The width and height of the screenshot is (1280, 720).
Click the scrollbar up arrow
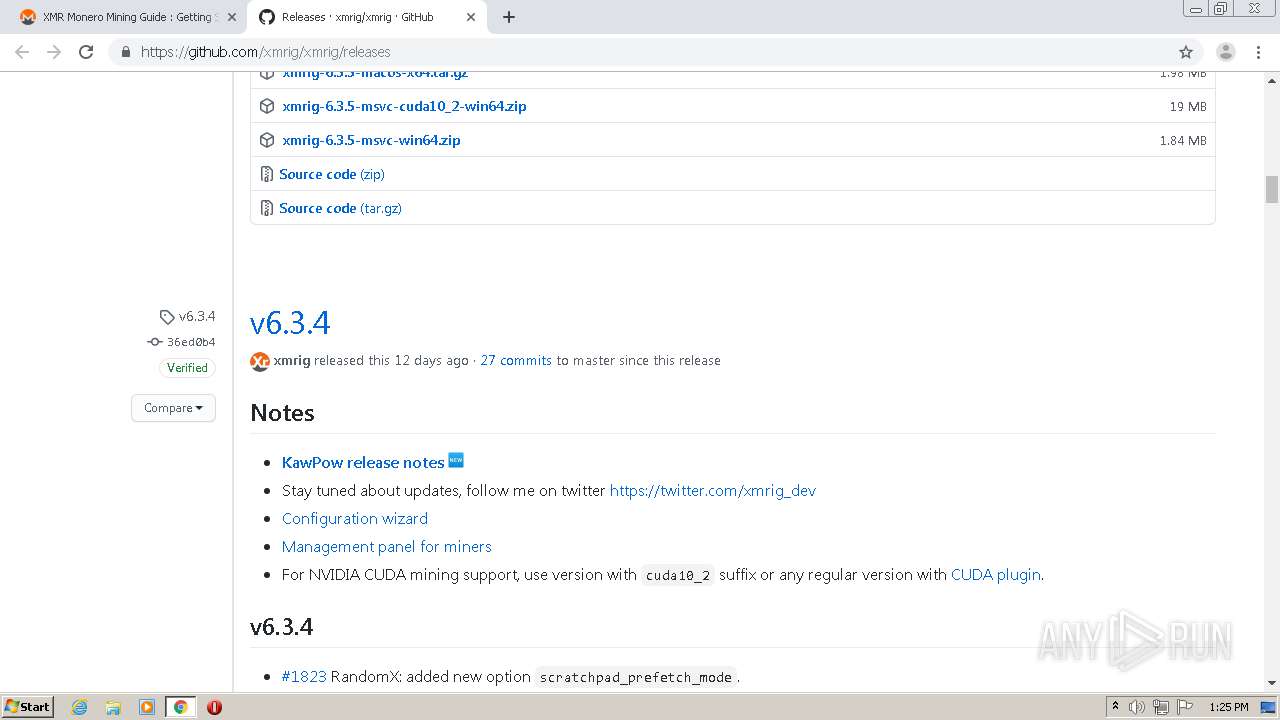(1272, 79)
